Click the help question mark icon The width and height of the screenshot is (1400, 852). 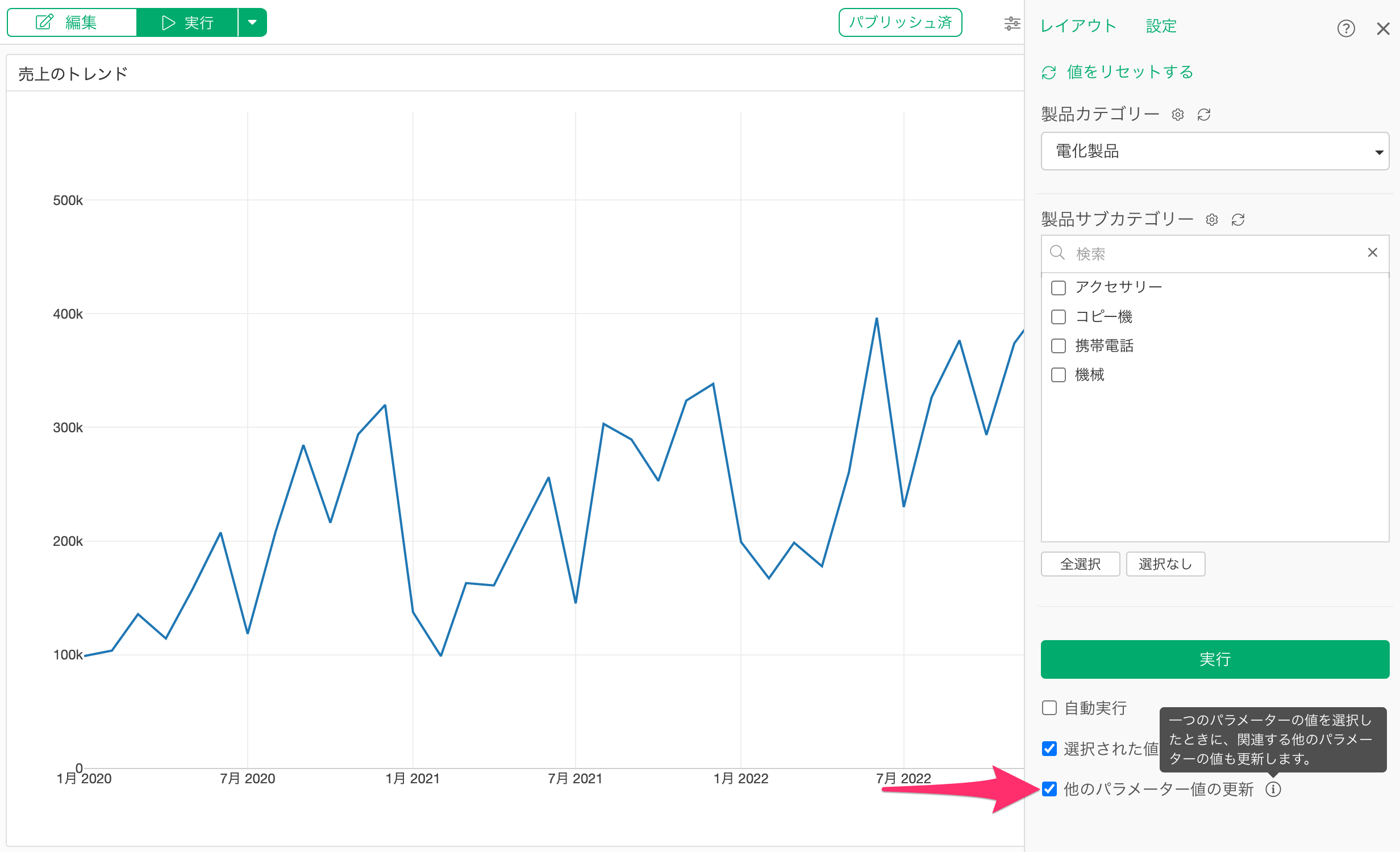[1345, 28]
